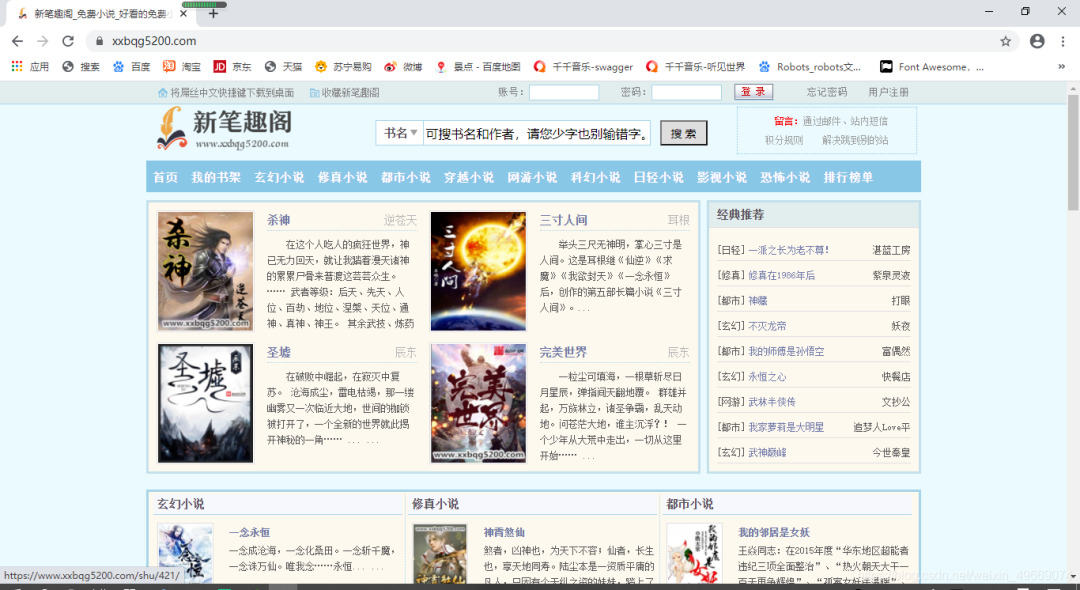This screenshot has width=1080, height=590.
Task: Select 排行榜单 in the navigation bar
Action: point(848,177)
